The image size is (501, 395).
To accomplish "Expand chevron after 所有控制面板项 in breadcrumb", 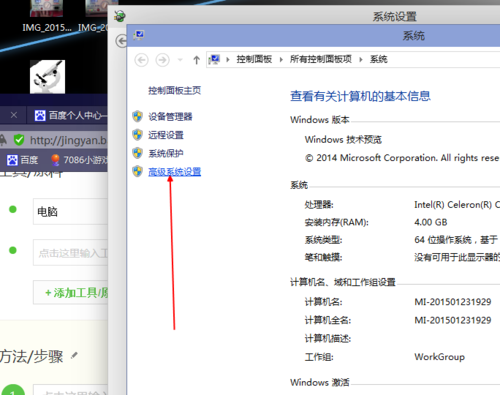I will (361, 60).
